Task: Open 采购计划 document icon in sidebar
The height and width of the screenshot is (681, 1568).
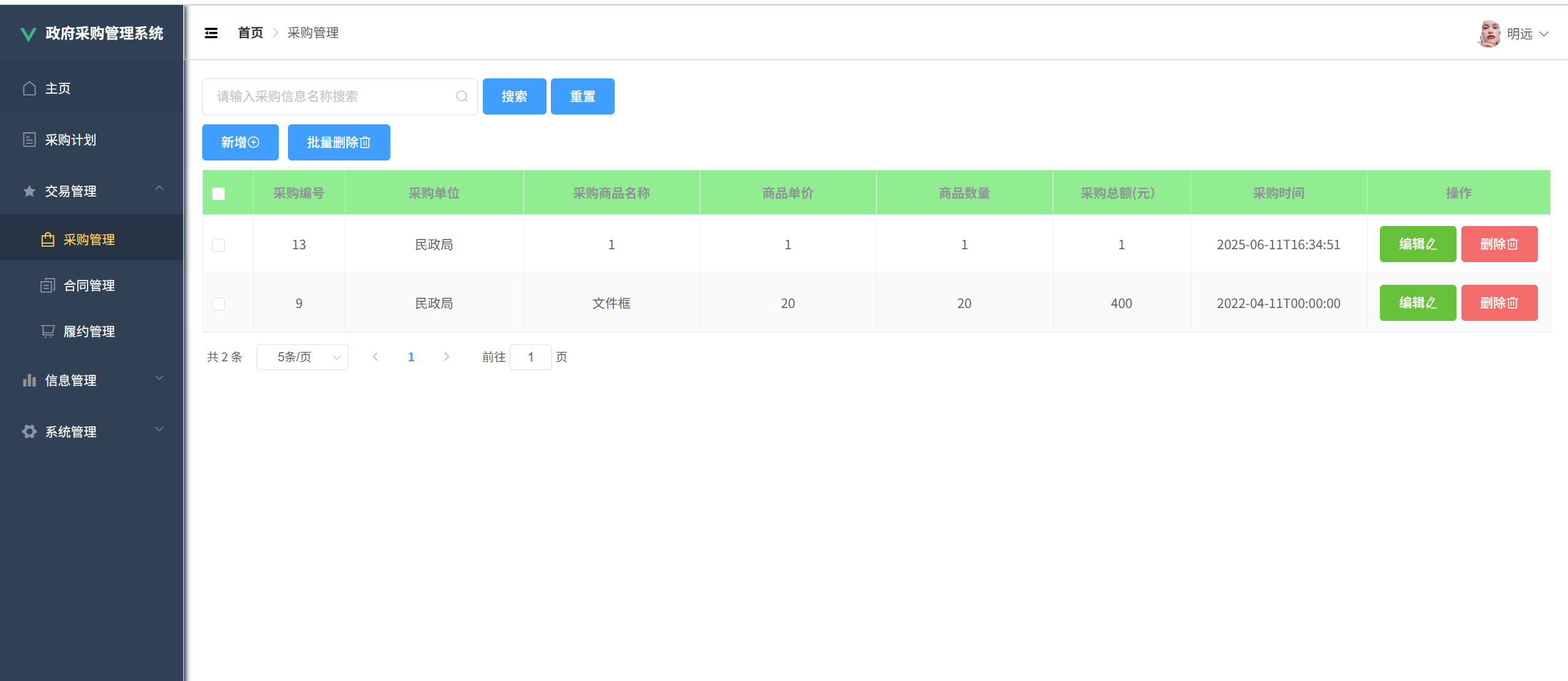Action: pyautogui.click(x=29, y=140)
